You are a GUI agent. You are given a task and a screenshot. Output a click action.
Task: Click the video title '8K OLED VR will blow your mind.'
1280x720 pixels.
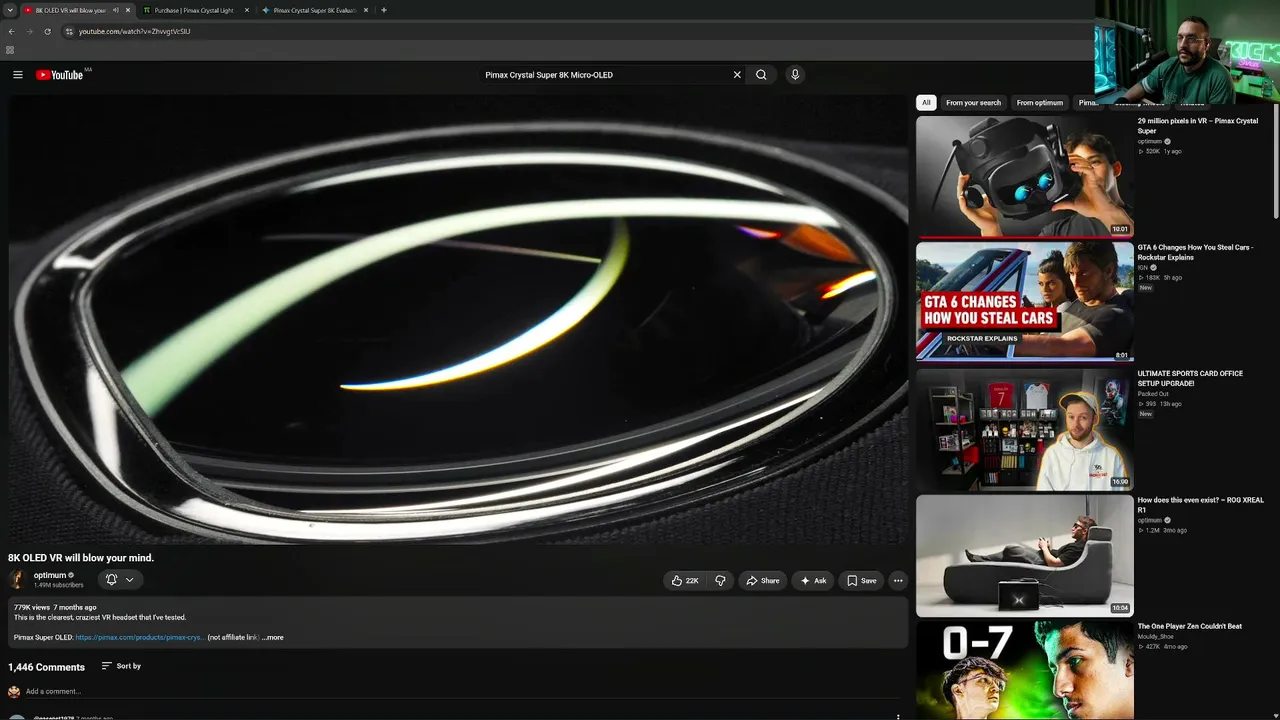[81, 558]
